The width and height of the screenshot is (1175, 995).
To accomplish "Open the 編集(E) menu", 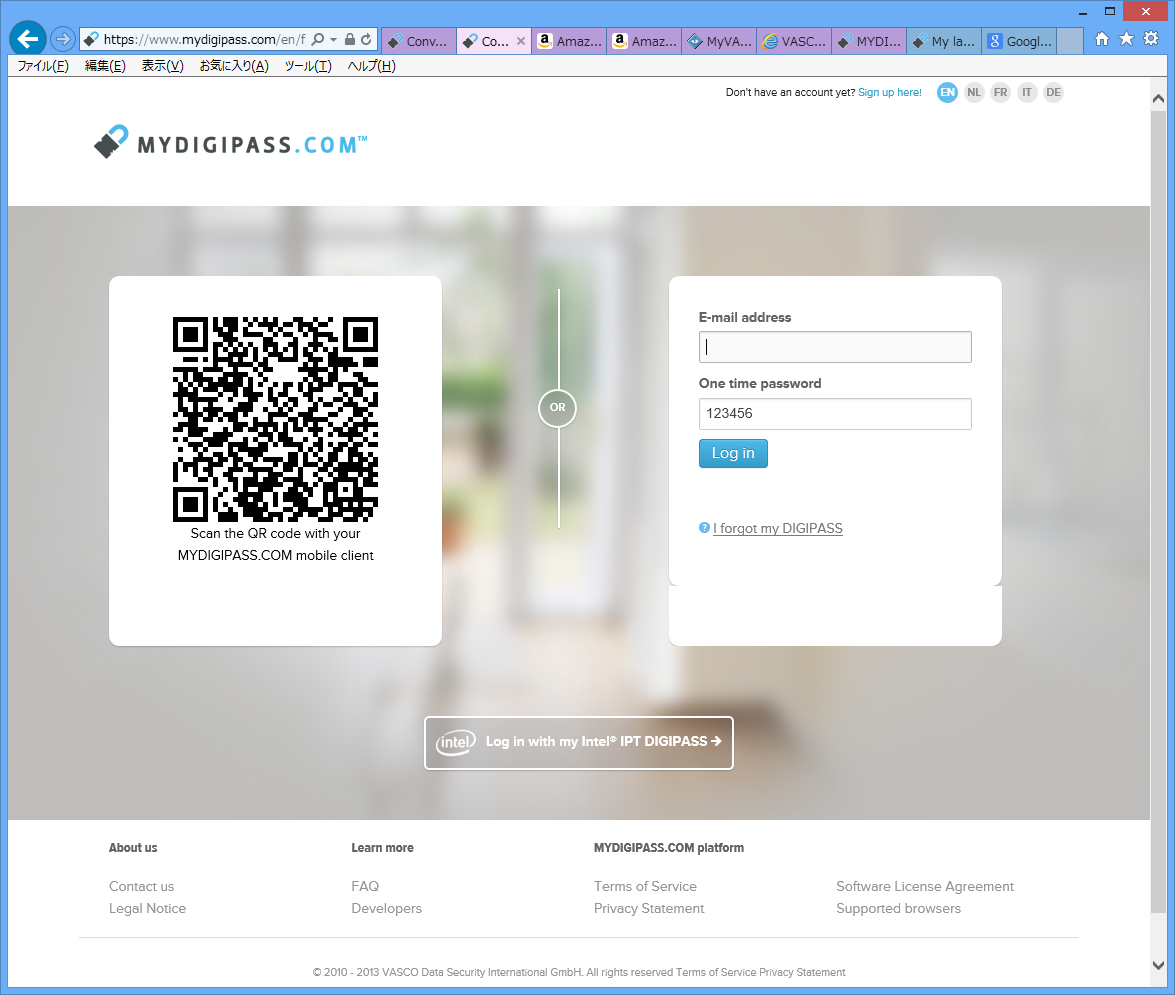I will pyautogui.click(x=105, y=66).
